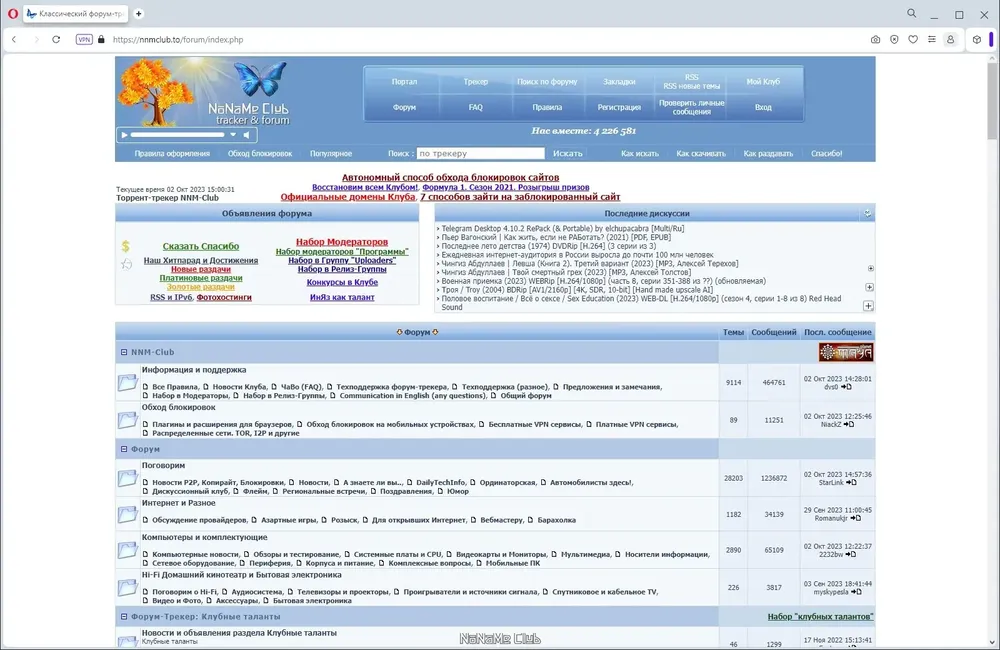Screen dimensions: 1000x650
Task: Reload the current page
Action: pos(56,40)
